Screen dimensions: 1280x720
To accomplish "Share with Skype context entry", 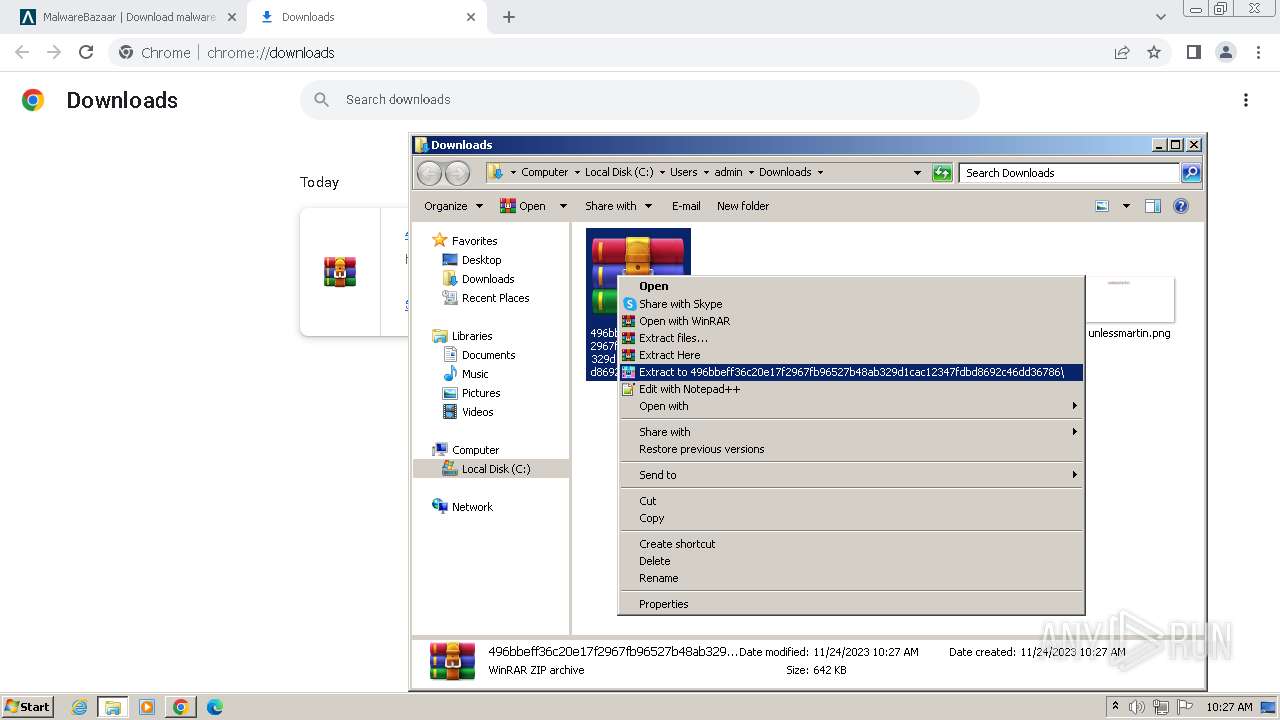I will pyautogui.click(x=680, y=304).
